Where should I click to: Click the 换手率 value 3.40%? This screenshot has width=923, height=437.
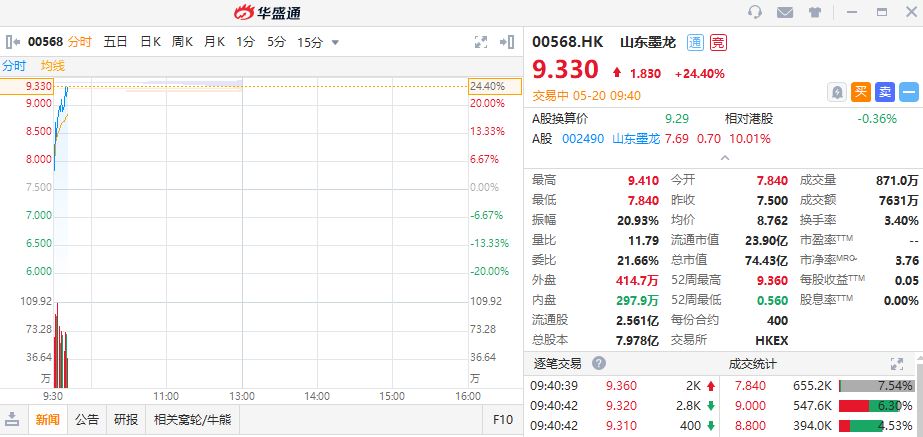click(901, 221)
